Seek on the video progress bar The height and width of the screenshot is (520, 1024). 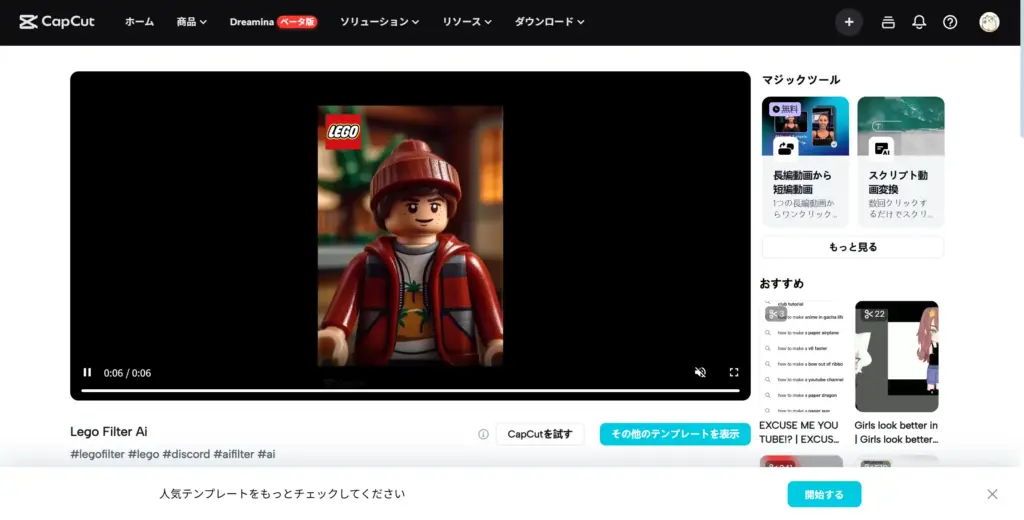coord(410,391)
